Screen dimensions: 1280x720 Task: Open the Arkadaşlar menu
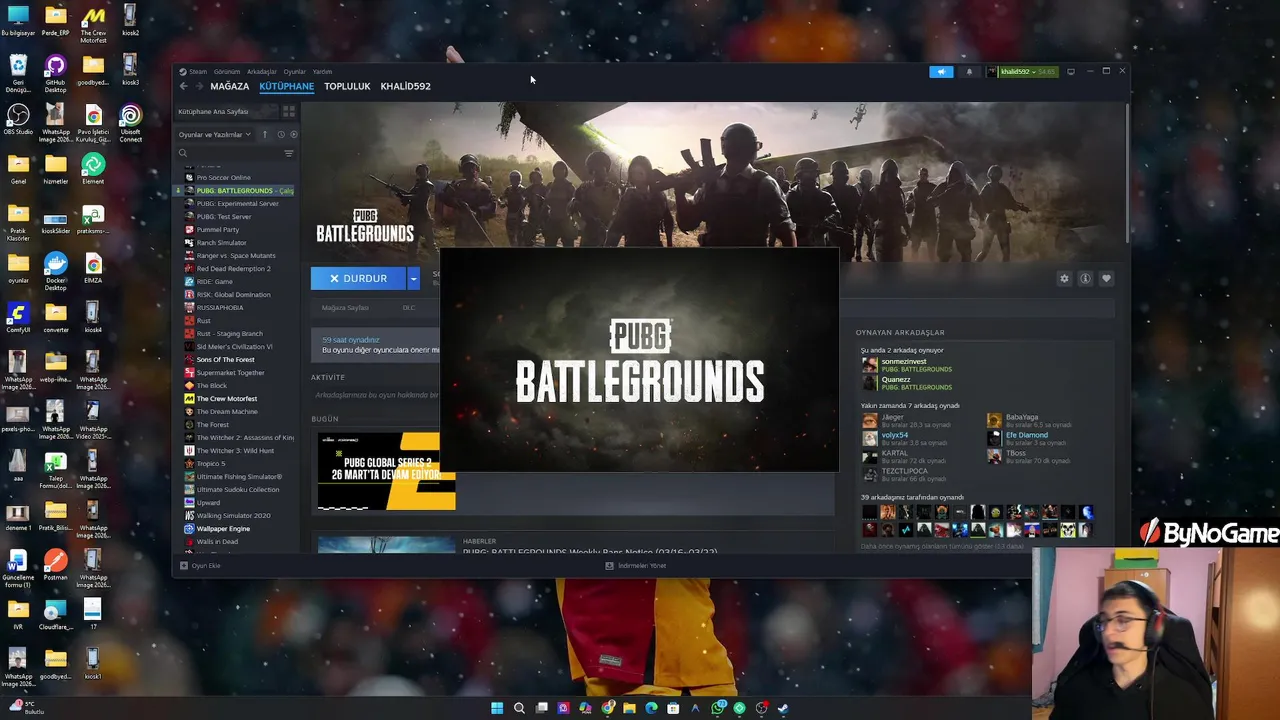[x=262, y=72]
